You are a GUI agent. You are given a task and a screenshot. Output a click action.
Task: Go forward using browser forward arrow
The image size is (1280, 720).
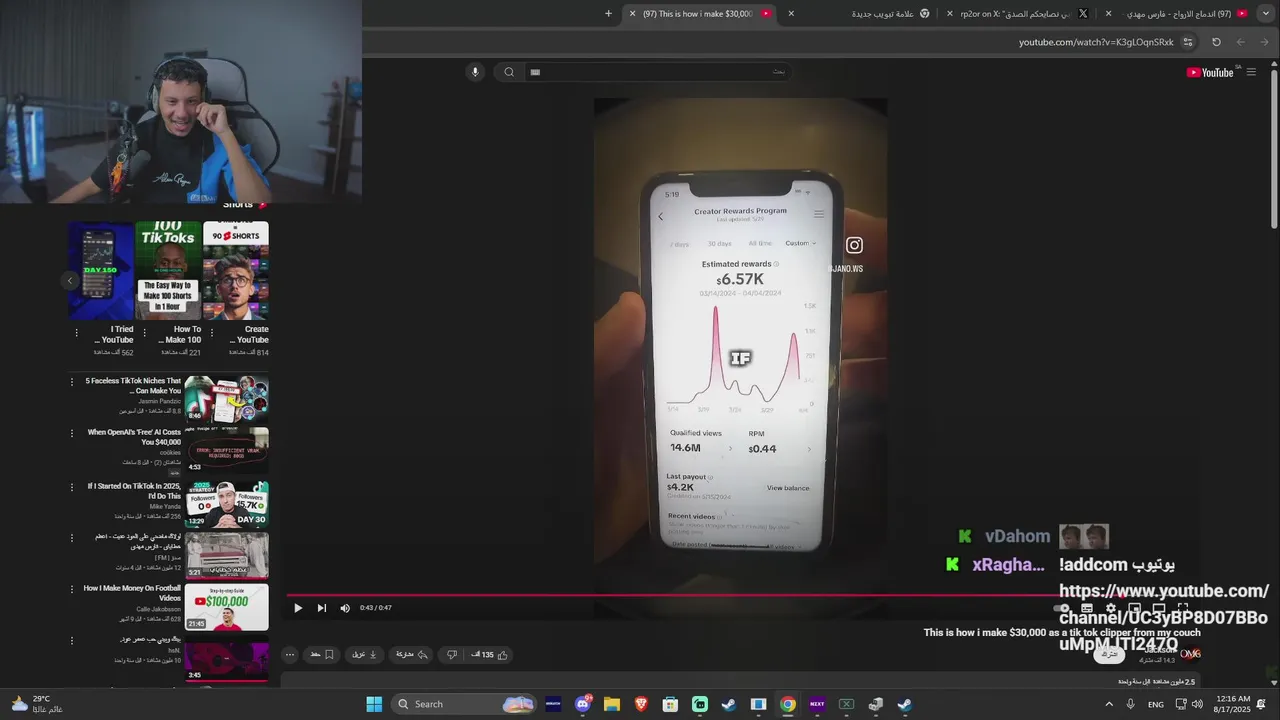pyautogui.click(x=1240, y=42)
